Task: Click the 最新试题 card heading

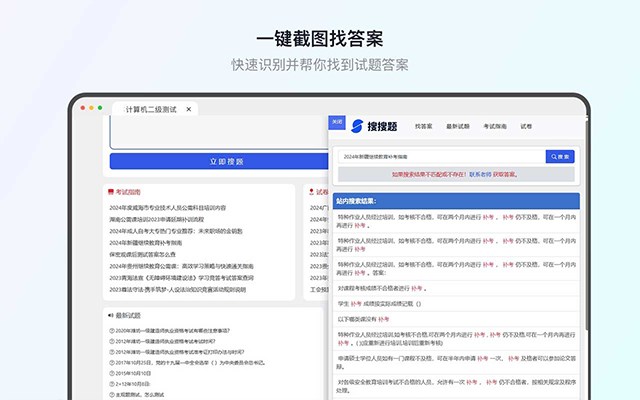Action: point(128,316)
